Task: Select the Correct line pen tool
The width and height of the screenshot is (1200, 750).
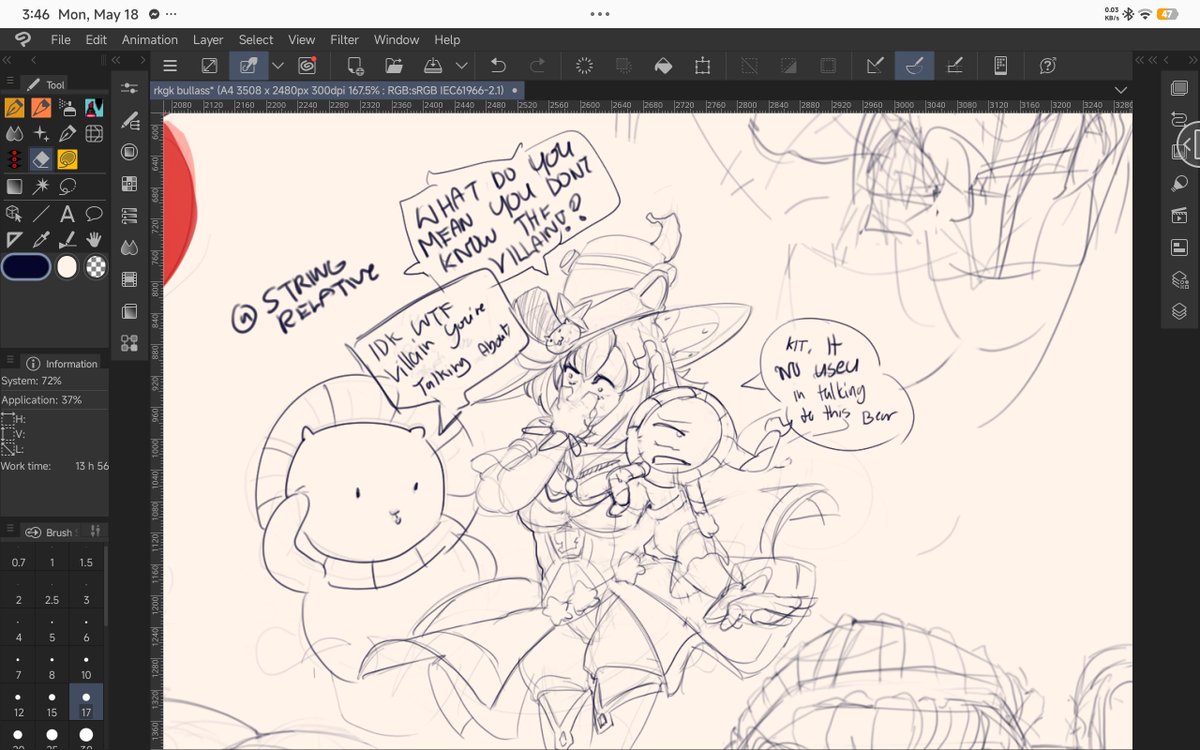Action: click(68, 239)
